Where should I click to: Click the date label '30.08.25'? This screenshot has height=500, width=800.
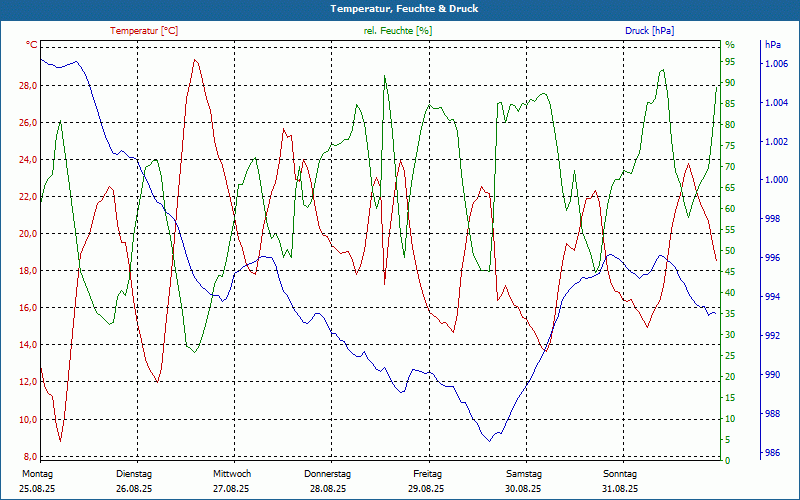(x=523, y=489)
